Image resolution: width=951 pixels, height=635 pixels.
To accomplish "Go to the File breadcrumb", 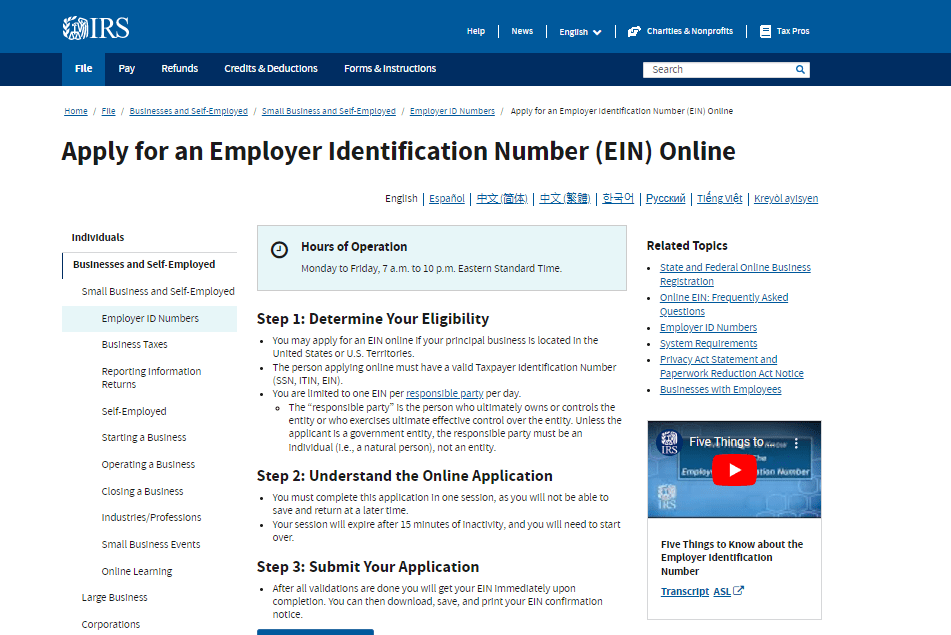I will 108,111.
